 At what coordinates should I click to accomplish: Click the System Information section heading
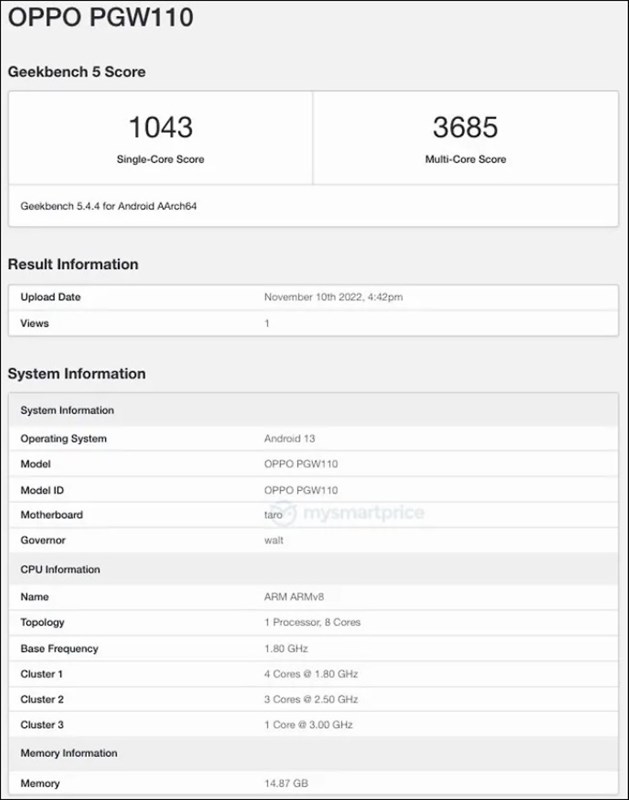click(77, 373)
